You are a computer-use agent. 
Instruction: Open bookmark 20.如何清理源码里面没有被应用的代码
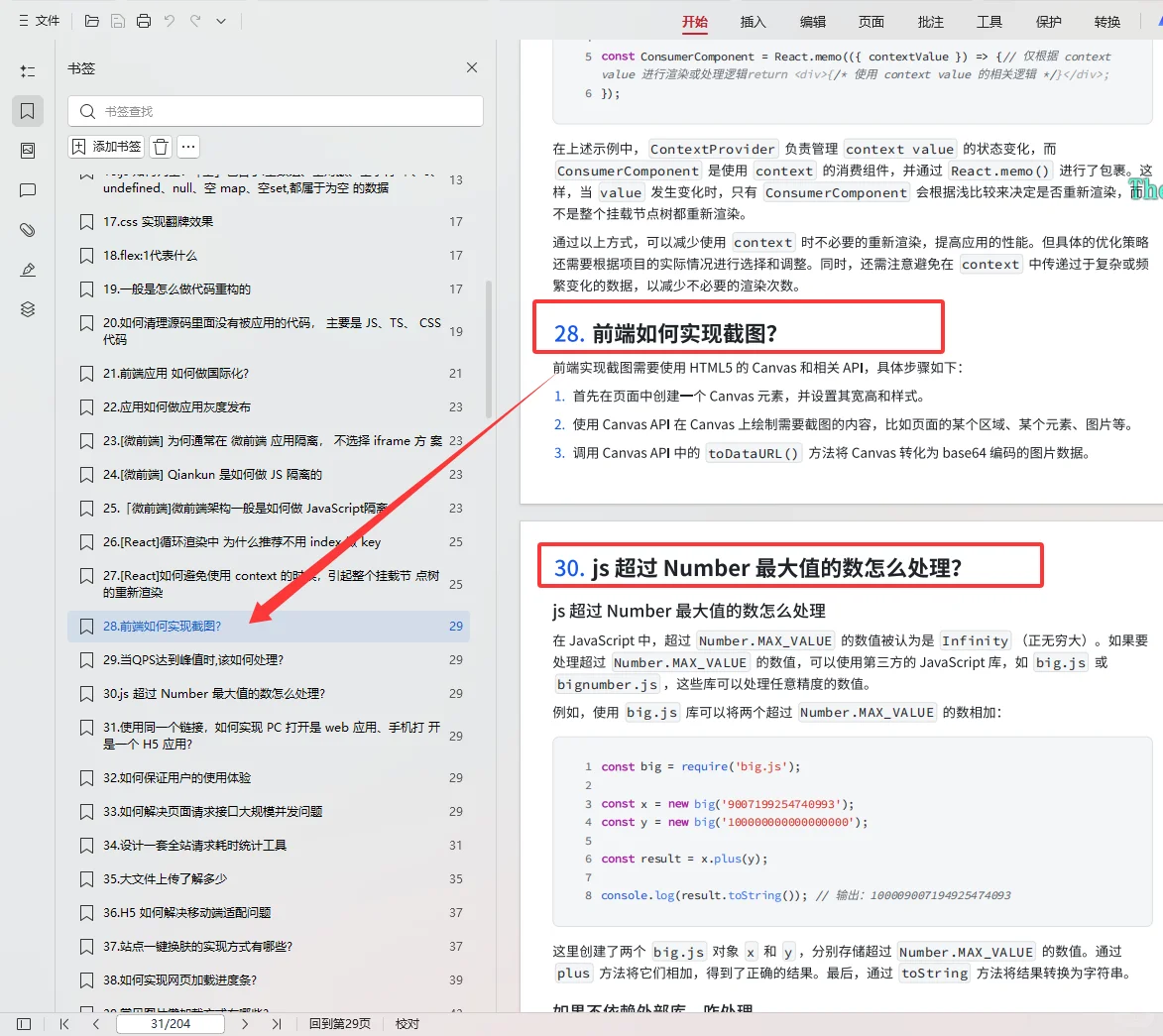coord(269,331)
